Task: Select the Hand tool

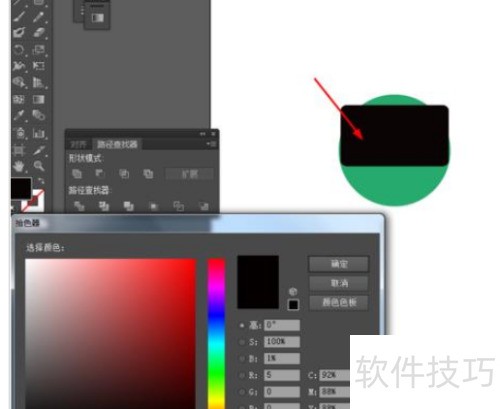Action: 19,166
